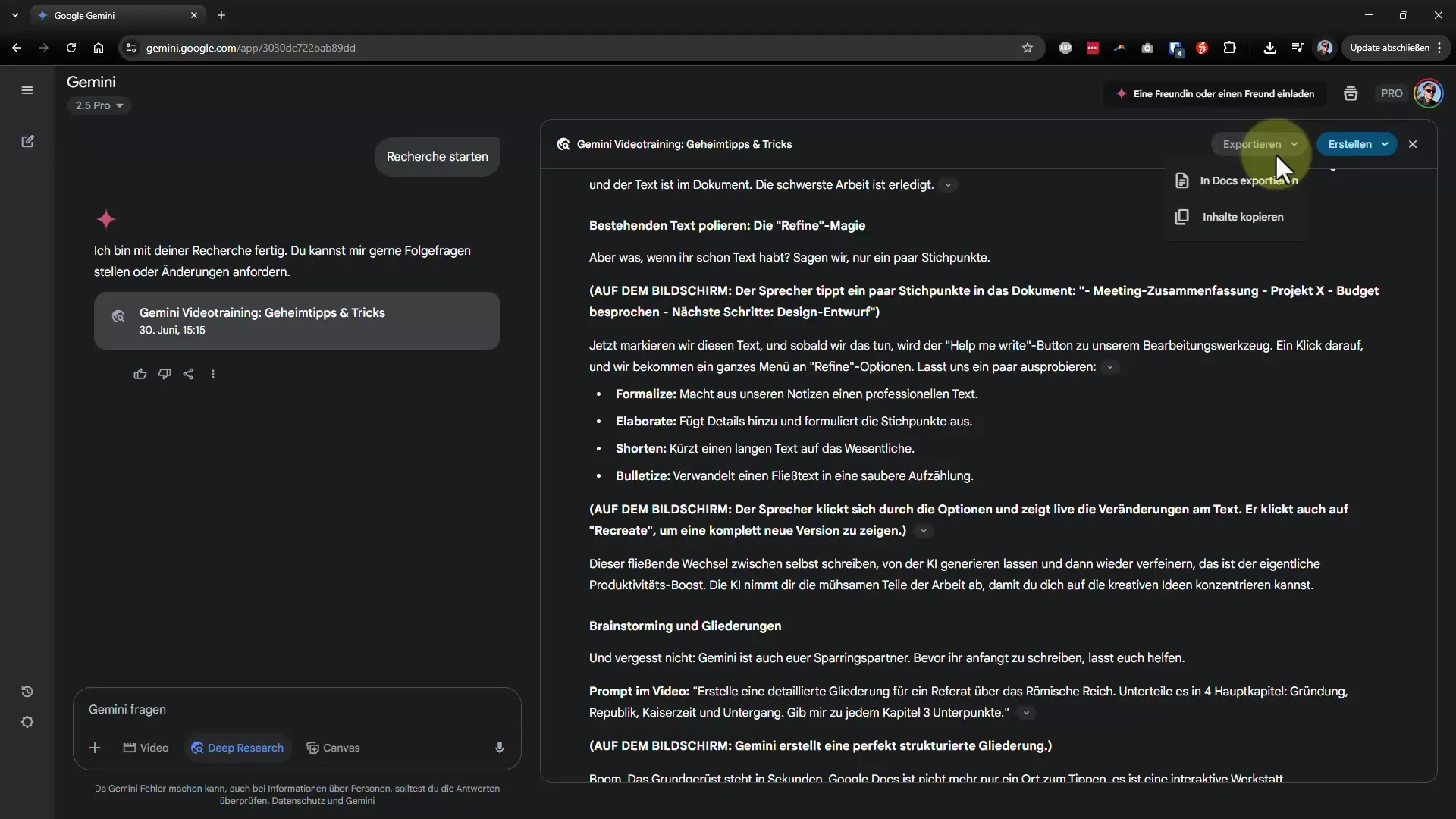Open the Google account avatar in Gemini
Screen dimensions: 1456x819
click(1429, 93)
